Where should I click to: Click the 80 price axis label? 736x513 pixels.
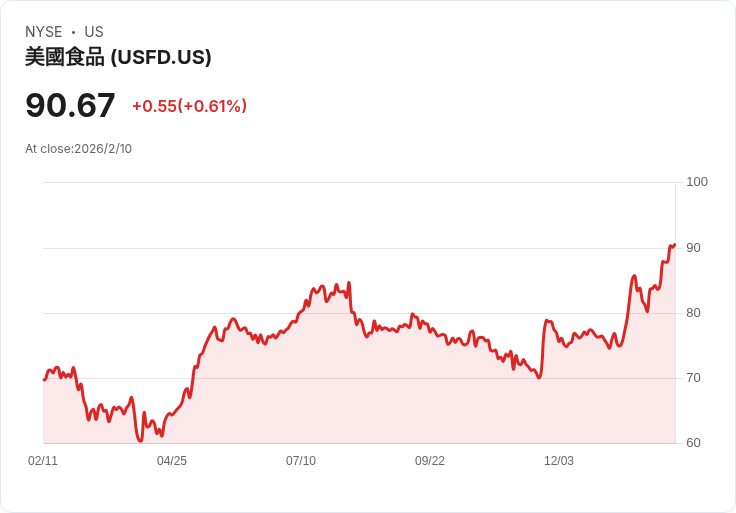coord(694,313)
